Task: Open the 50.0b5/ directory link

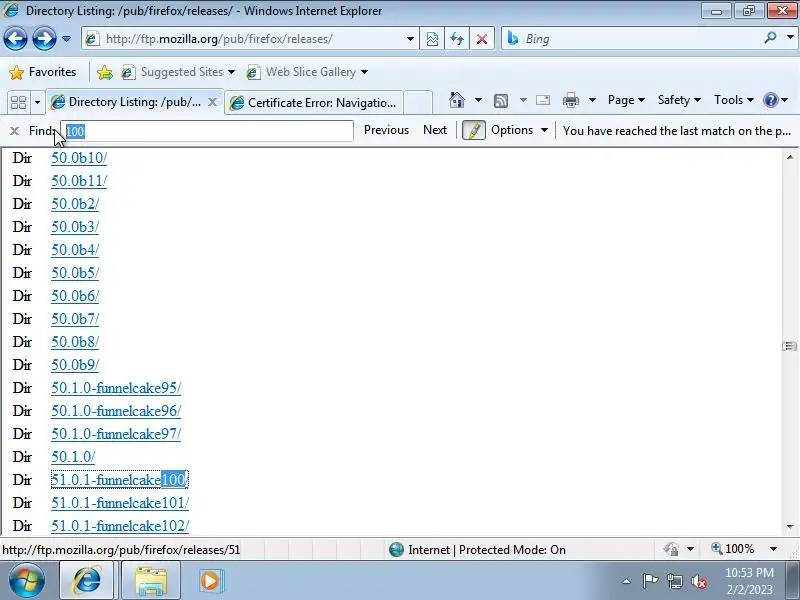Action: point(75,273)
